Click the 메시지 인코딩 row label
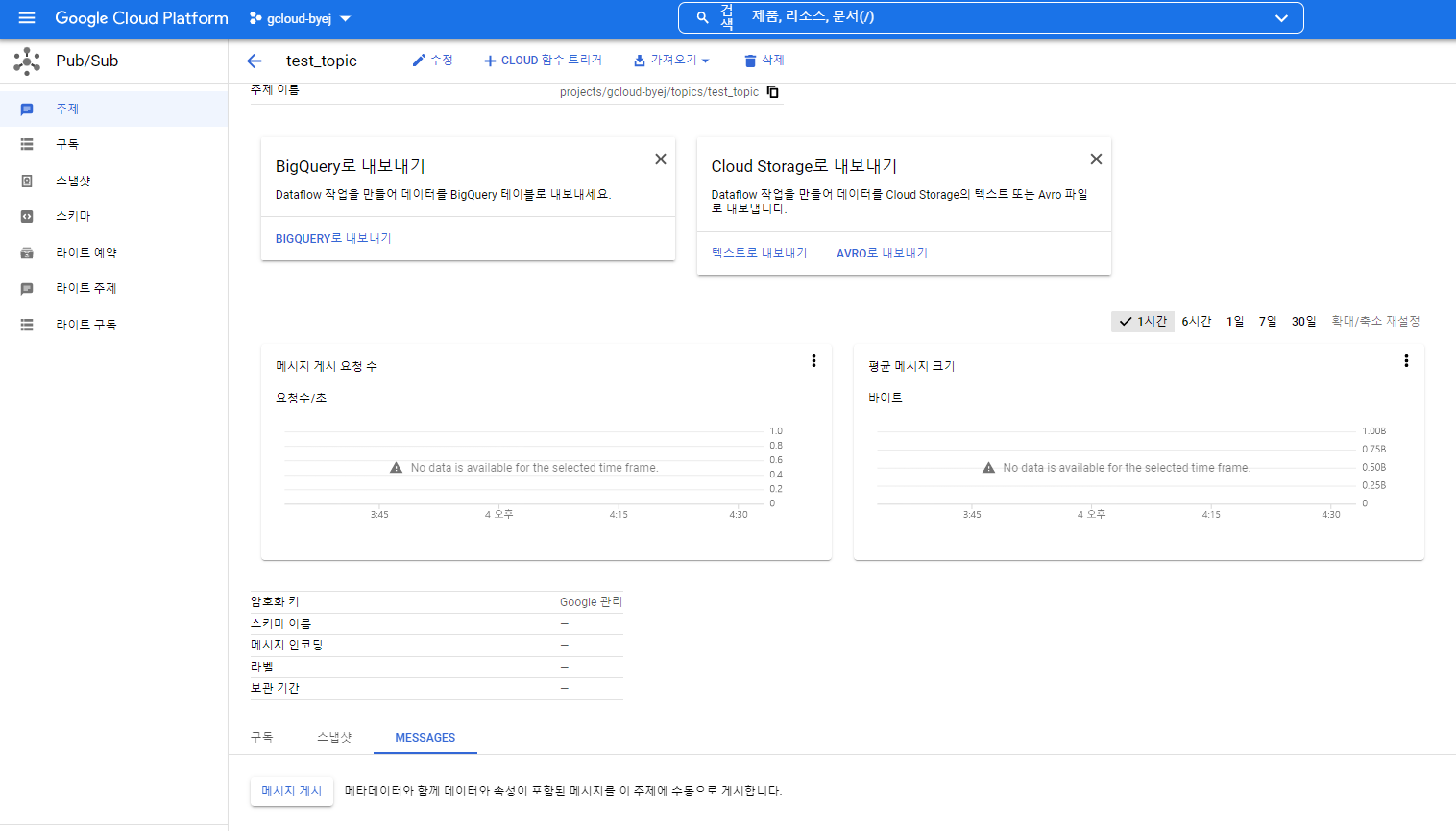 pos(287,645)
